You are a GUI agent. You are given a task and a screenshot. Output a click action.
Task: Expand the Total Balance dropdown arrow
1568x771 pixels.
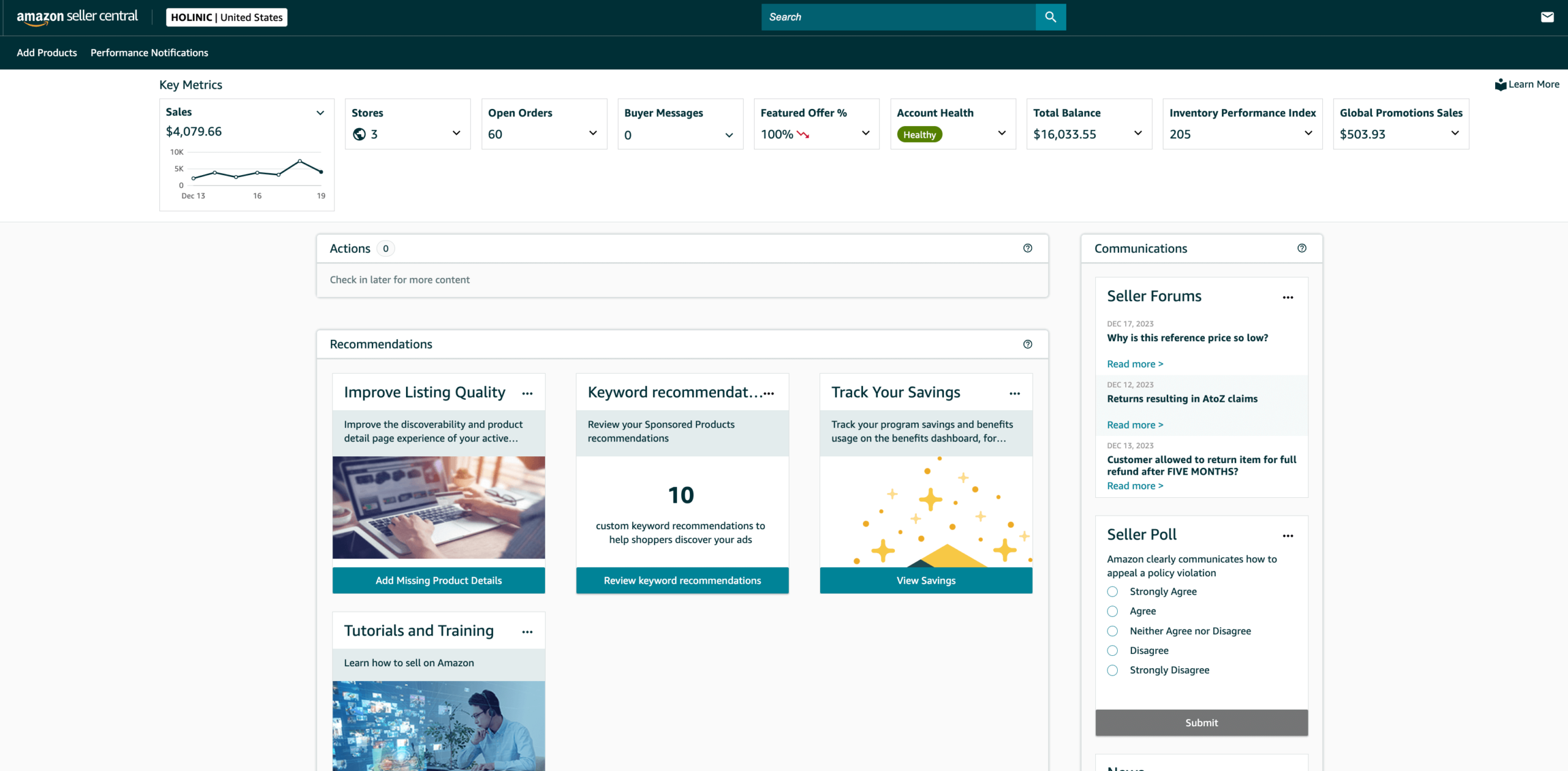point(1140,133)
